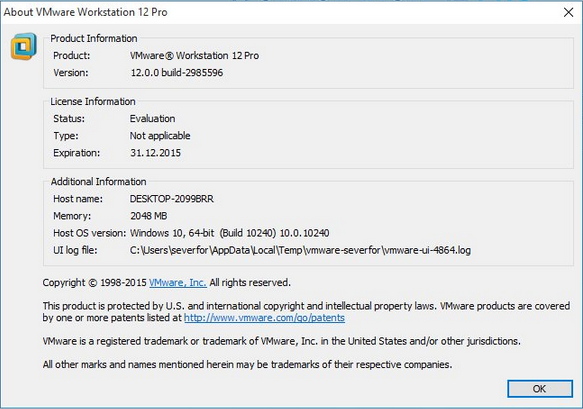Image resolution: width=583 pixels, height=409 pixels.
Task: Click the VMware Workstation logo icon
Action: click(x=23, y=46)
